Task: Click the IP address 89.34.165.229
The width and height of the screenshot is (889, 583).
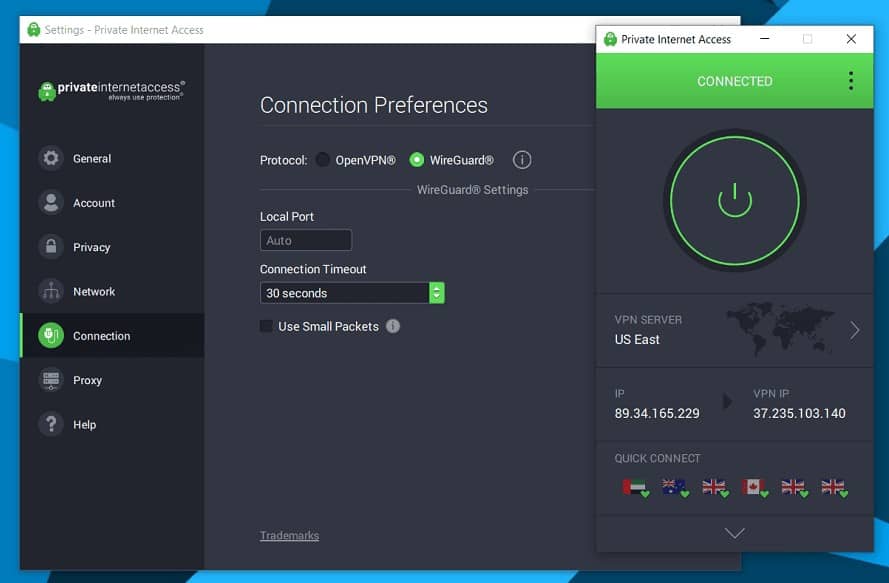Action: pos(657,413)
